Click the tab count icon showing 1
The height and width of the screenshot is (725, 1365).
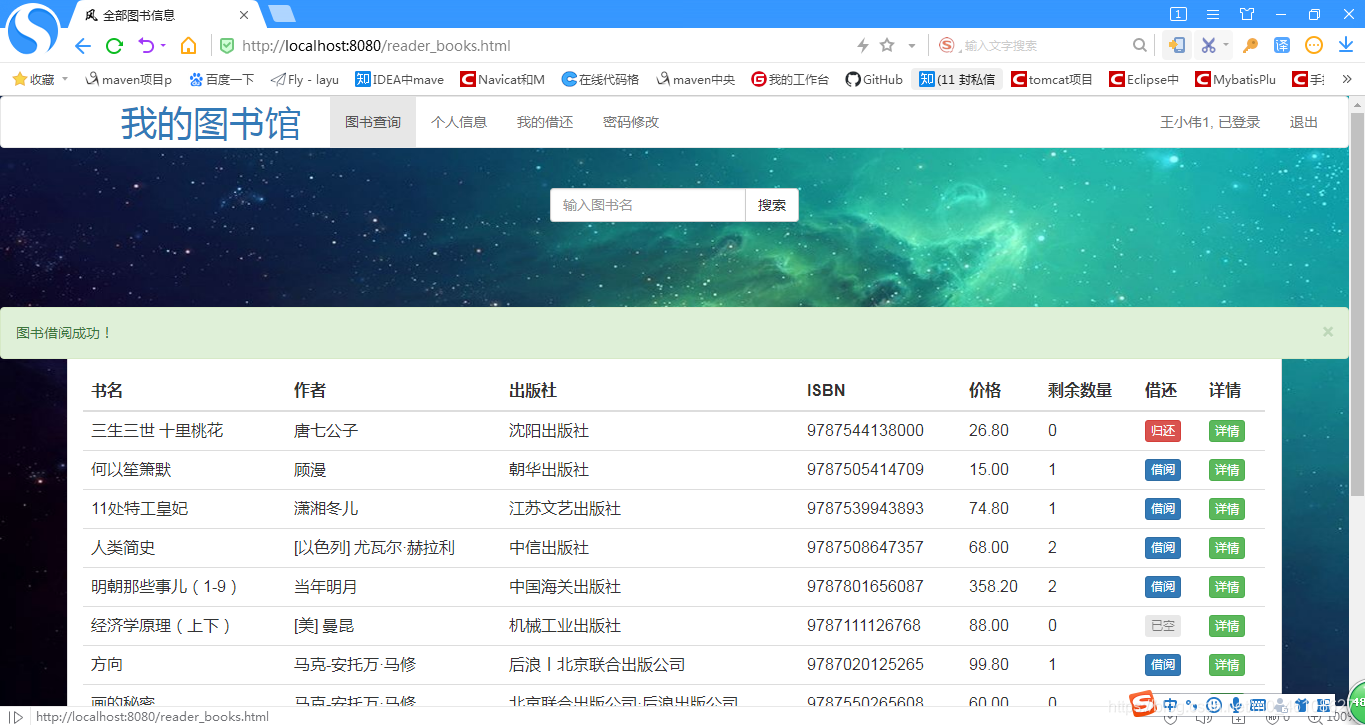pos(1179,14)
